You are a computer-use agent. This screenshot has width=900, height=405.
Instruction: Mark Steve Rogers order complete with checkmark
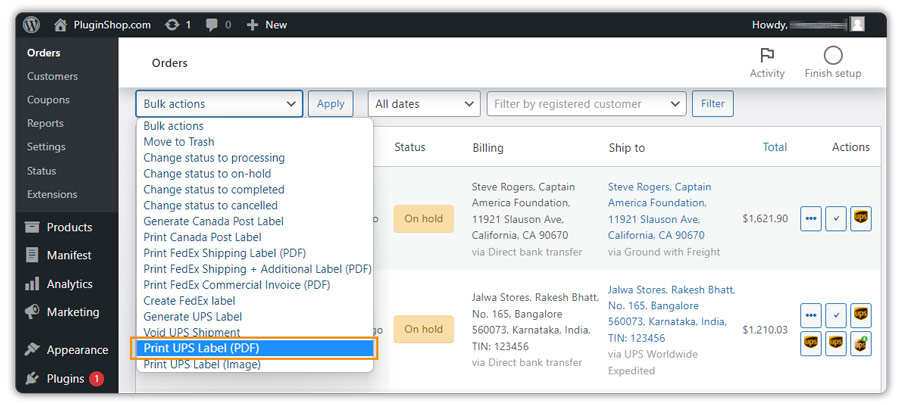(x=836, y=219)
